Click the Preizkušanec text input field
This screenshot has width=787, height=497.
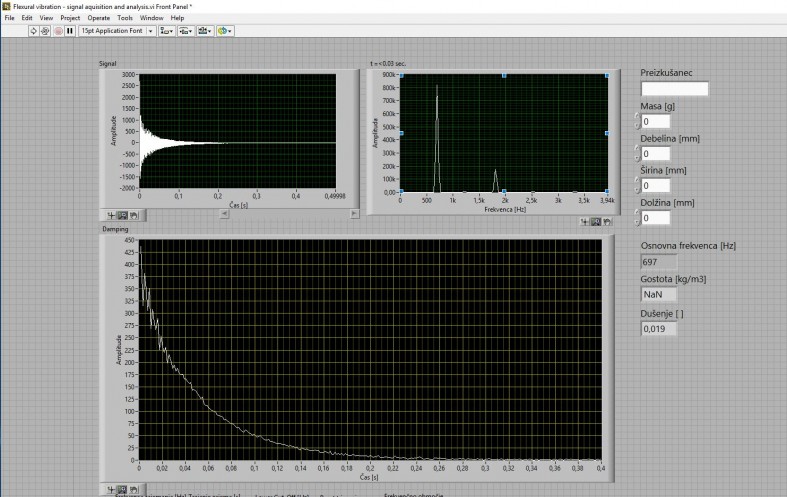pos(674,89)
